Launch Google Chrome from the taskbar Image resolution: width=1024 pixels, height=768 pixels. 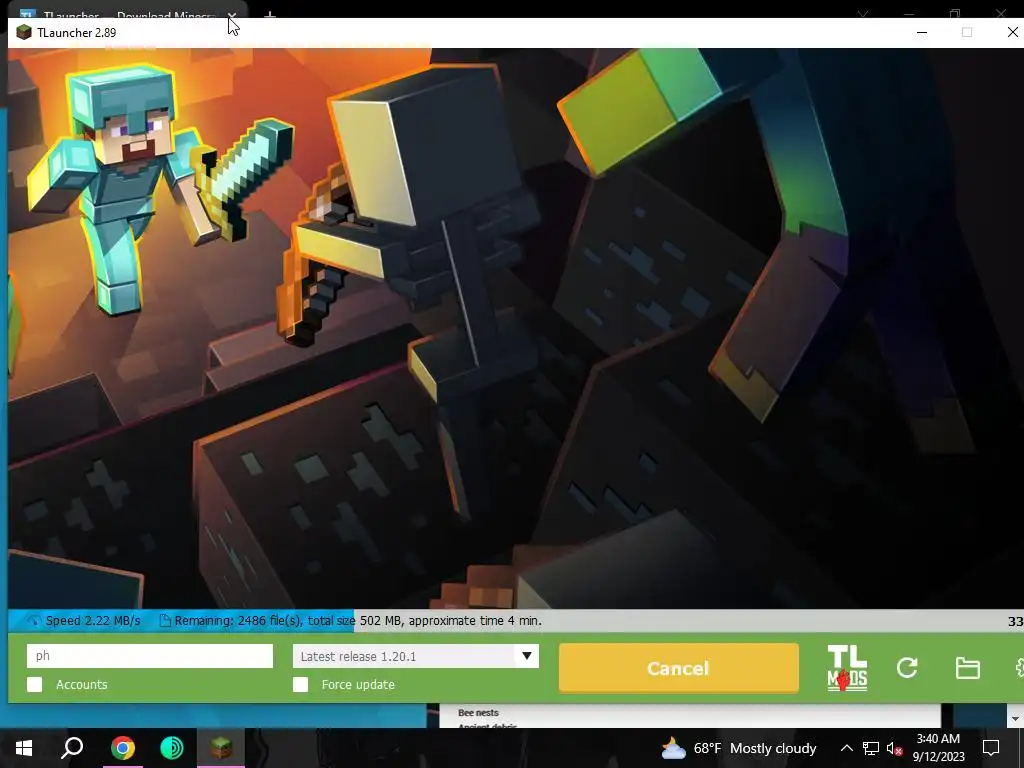(x=122, y=748)
